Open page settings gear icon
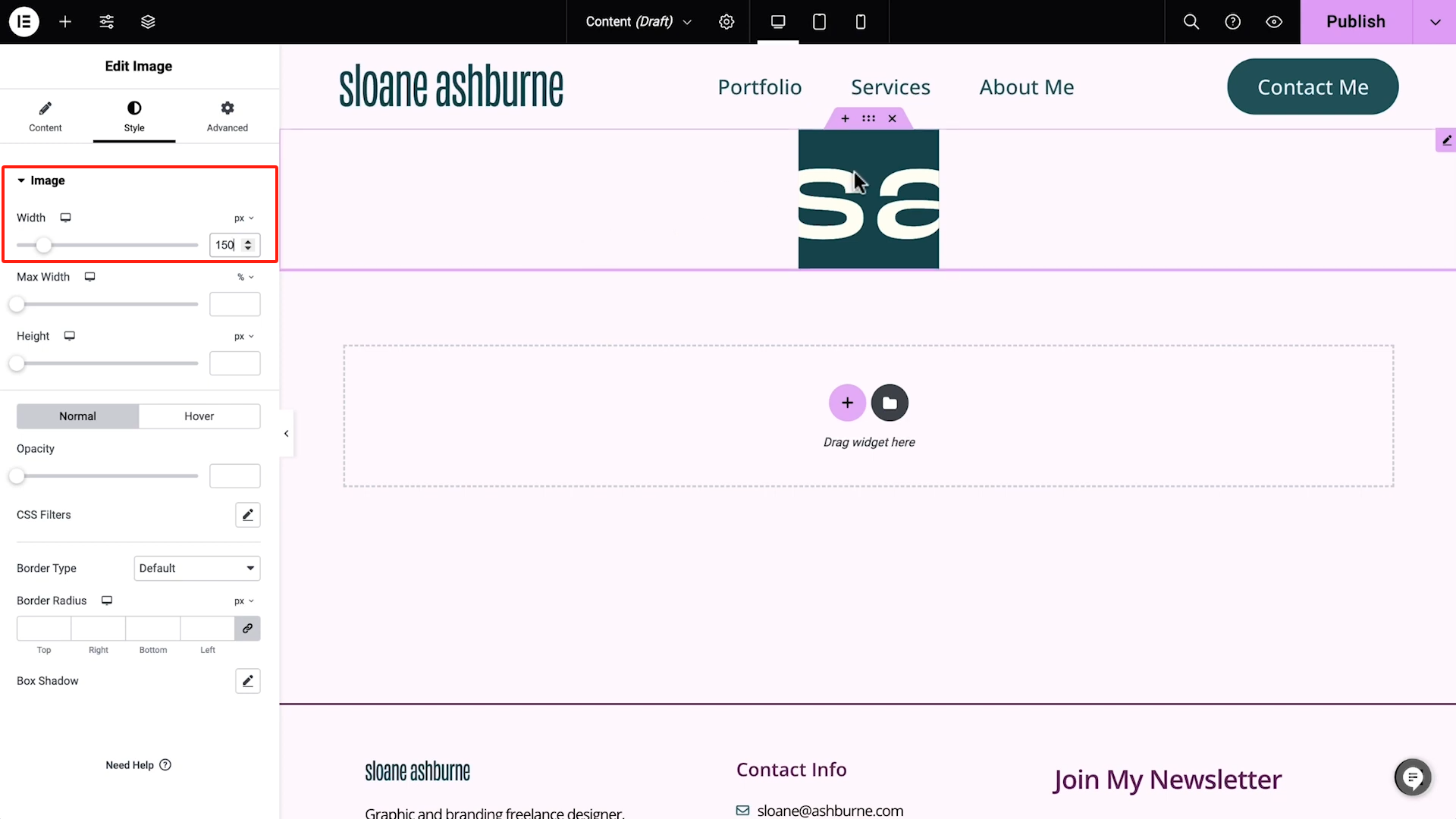 pyautogui.click(x=726, y=22)
